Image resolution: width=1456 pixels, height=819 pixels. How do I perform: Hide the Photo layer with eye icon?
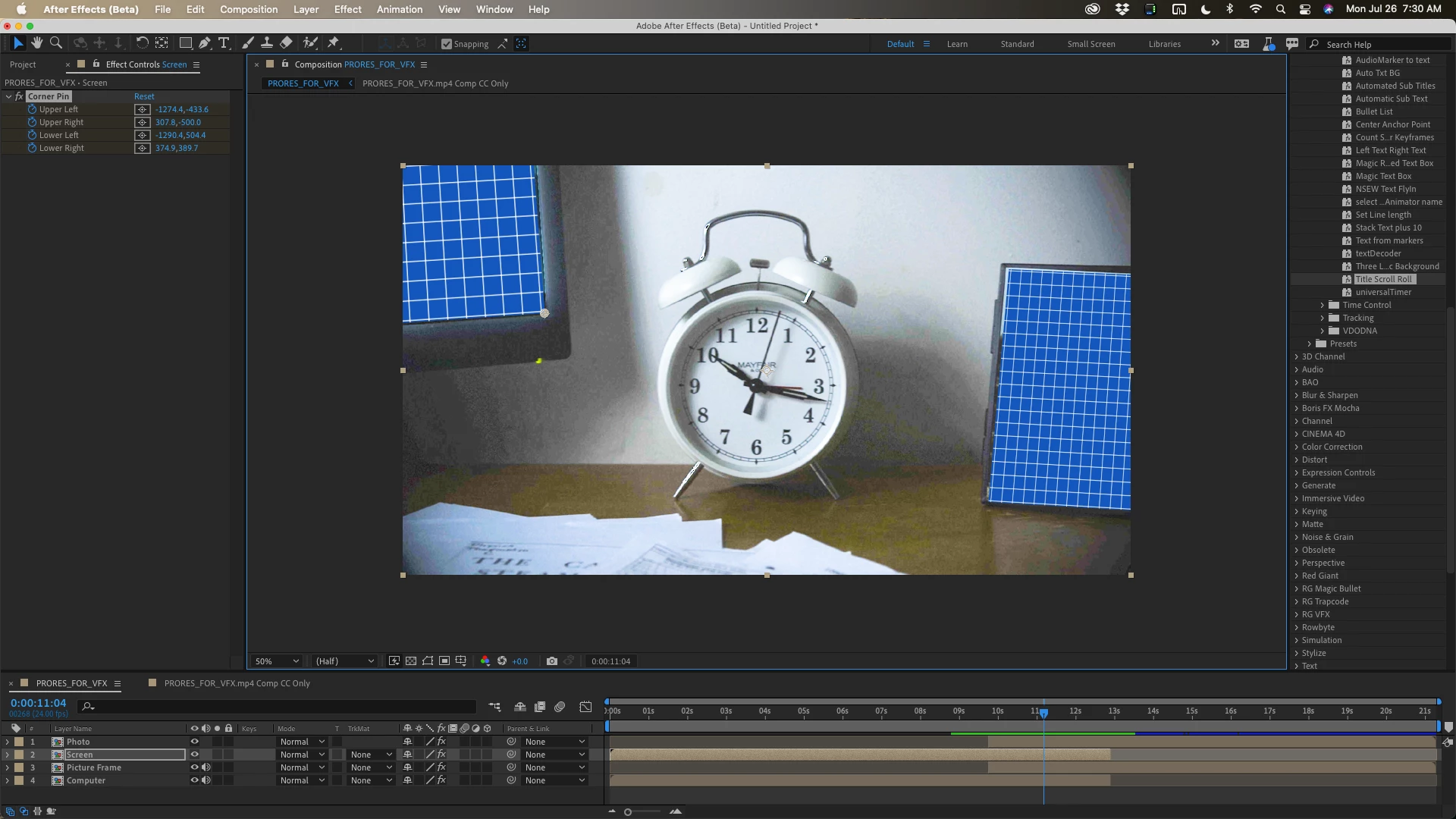click(194, 742)
